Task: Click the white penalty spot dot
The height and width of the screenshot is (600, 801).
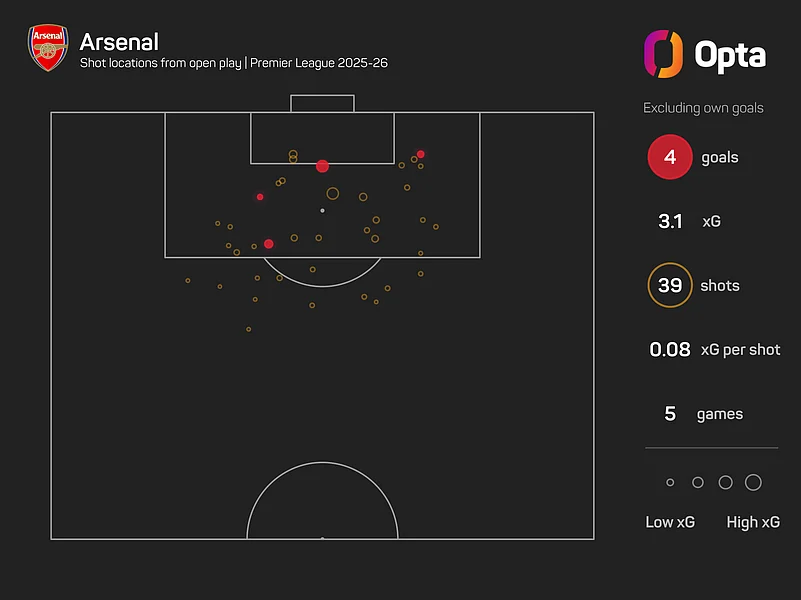Action: pos(322,210)
